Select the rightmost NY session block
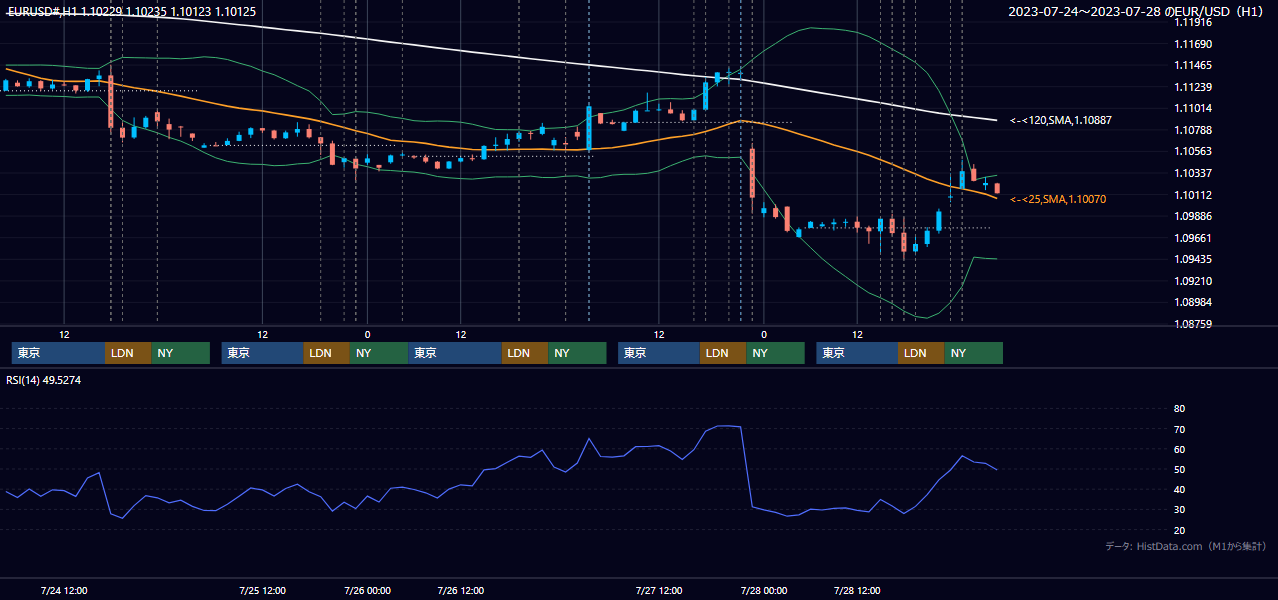The image size is (1278, 600). click(973, 353)
